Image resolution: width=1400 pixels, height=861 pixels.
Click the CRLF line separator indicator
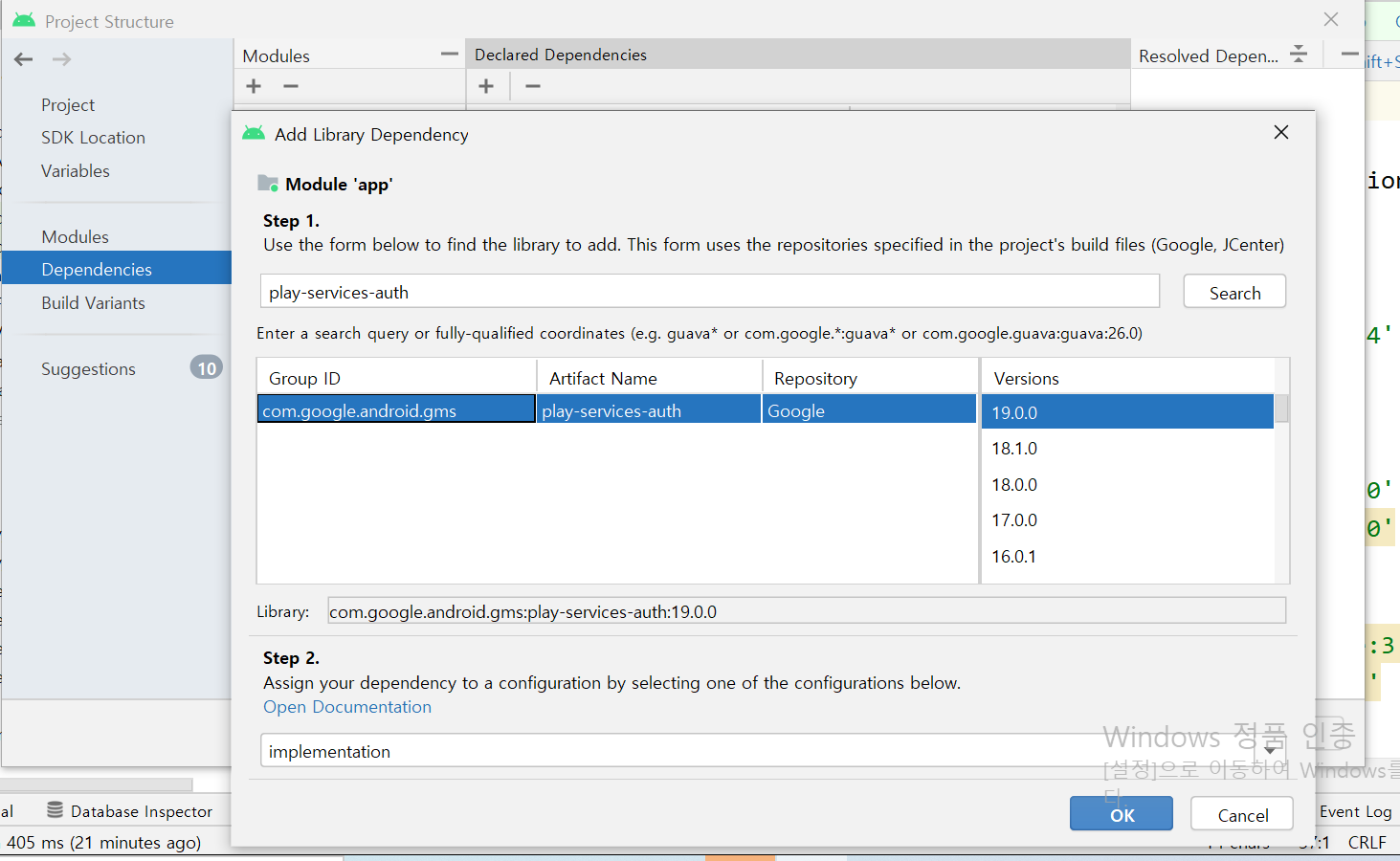[1367, 842]
